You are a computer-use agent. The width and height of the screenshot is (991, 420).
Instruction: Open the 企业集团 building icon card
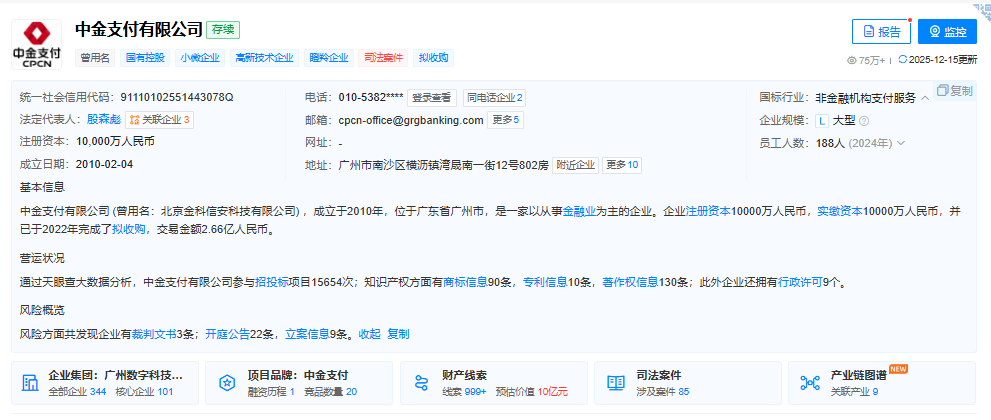[x=31, y=383]
